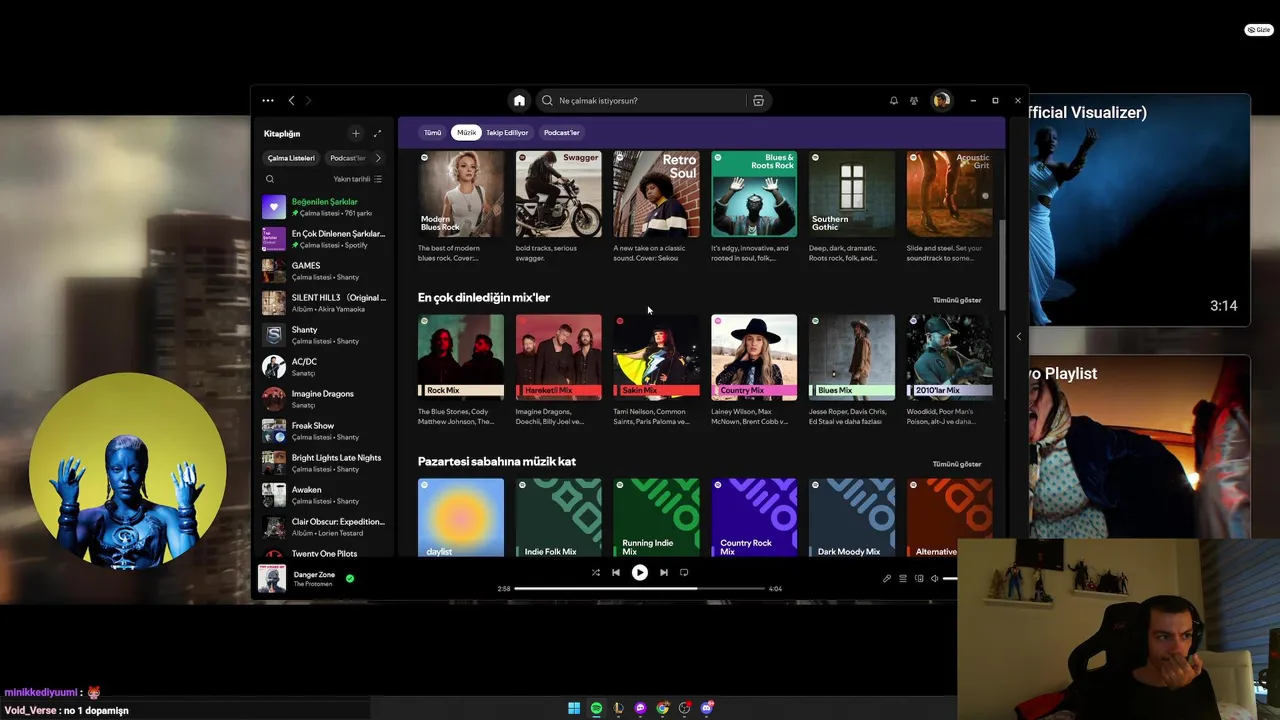Open the GAMES playlist

pos(324,271)
